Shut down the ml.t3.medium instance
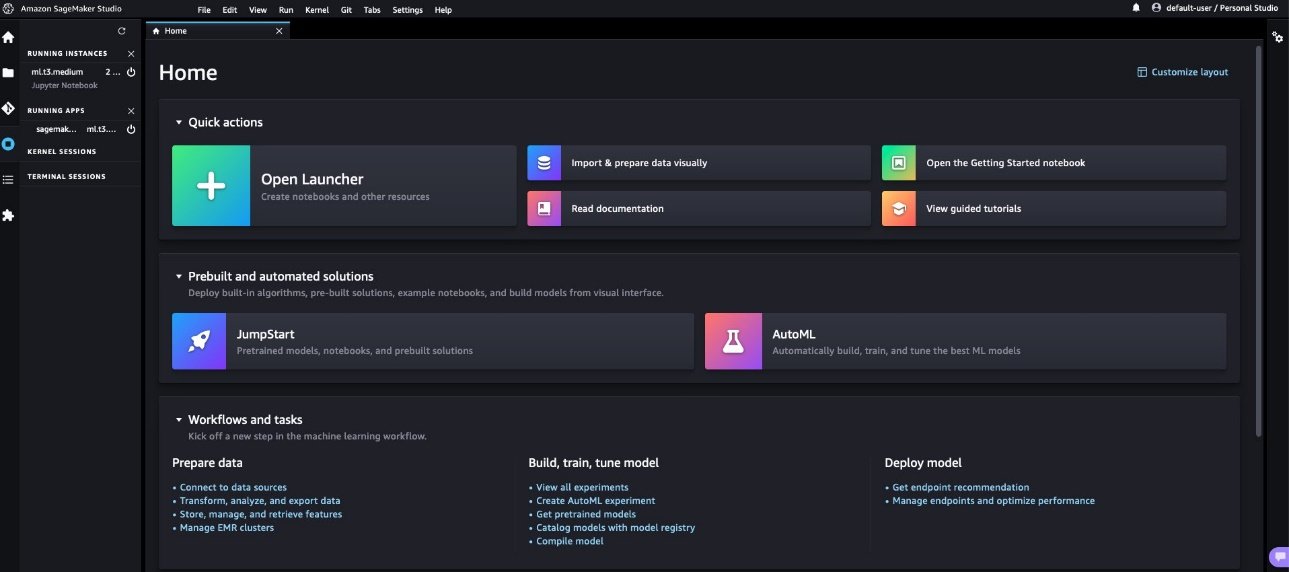Screen dimensions: 1289x572 point(131,72)
